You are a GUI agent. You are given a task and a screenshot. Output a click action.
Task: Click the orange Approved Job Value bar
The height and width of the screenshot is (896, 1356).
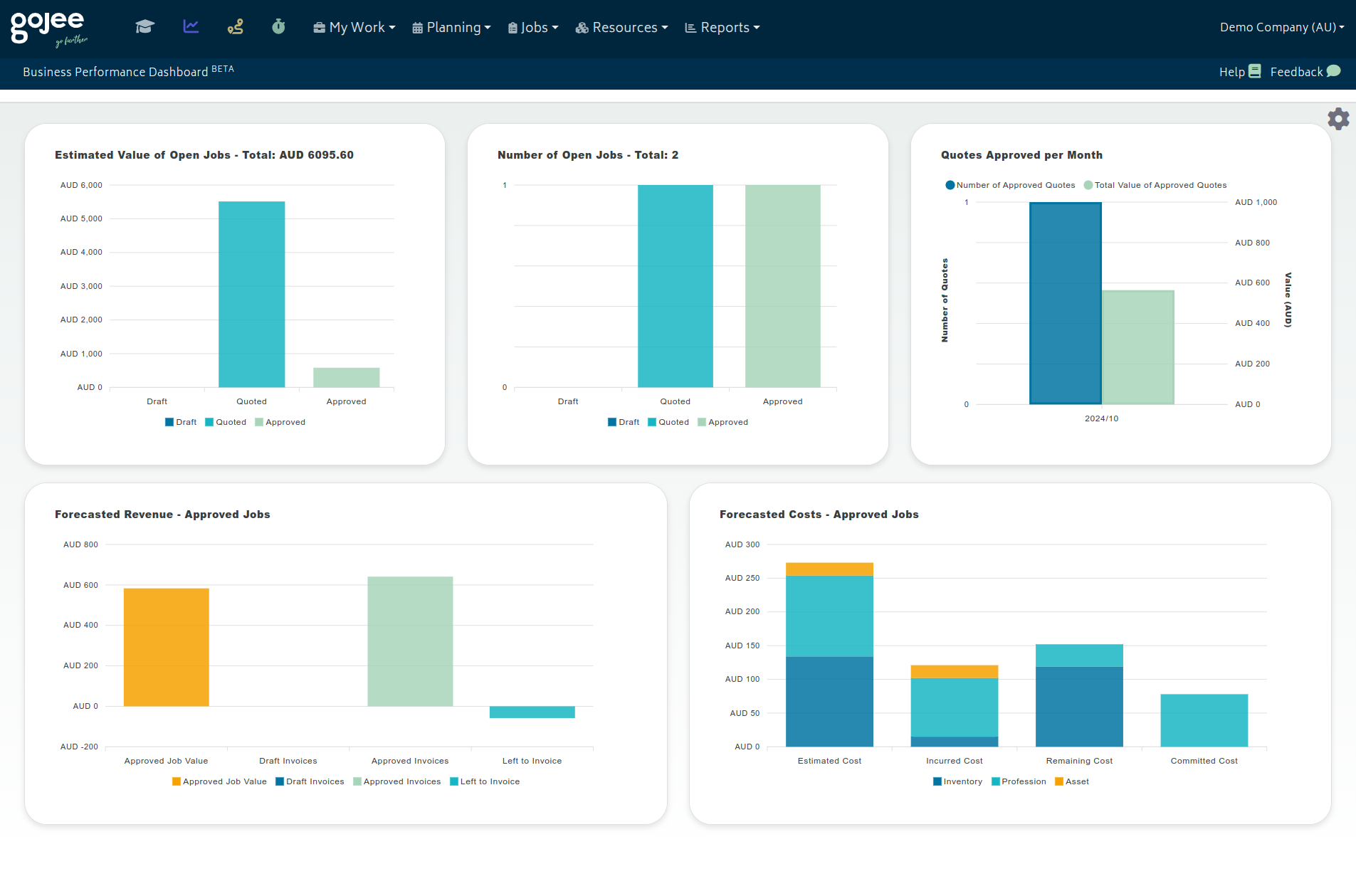(x=166, y=647)
